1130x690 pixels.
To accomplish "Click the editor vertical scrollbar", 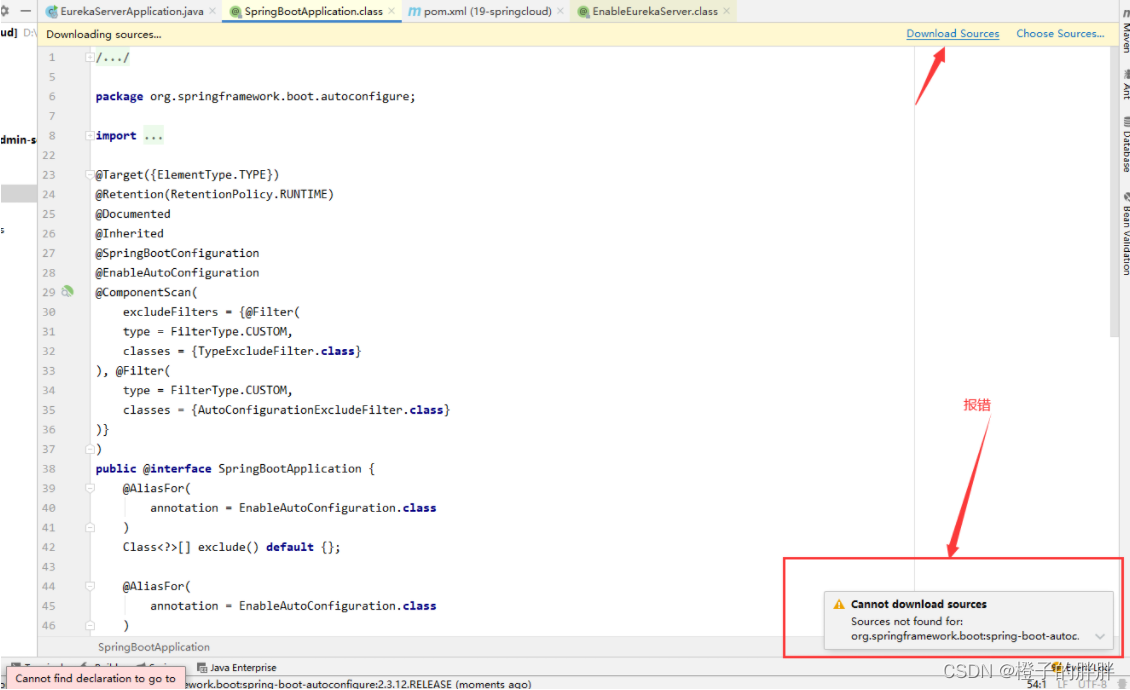I will click(1114, 191).
